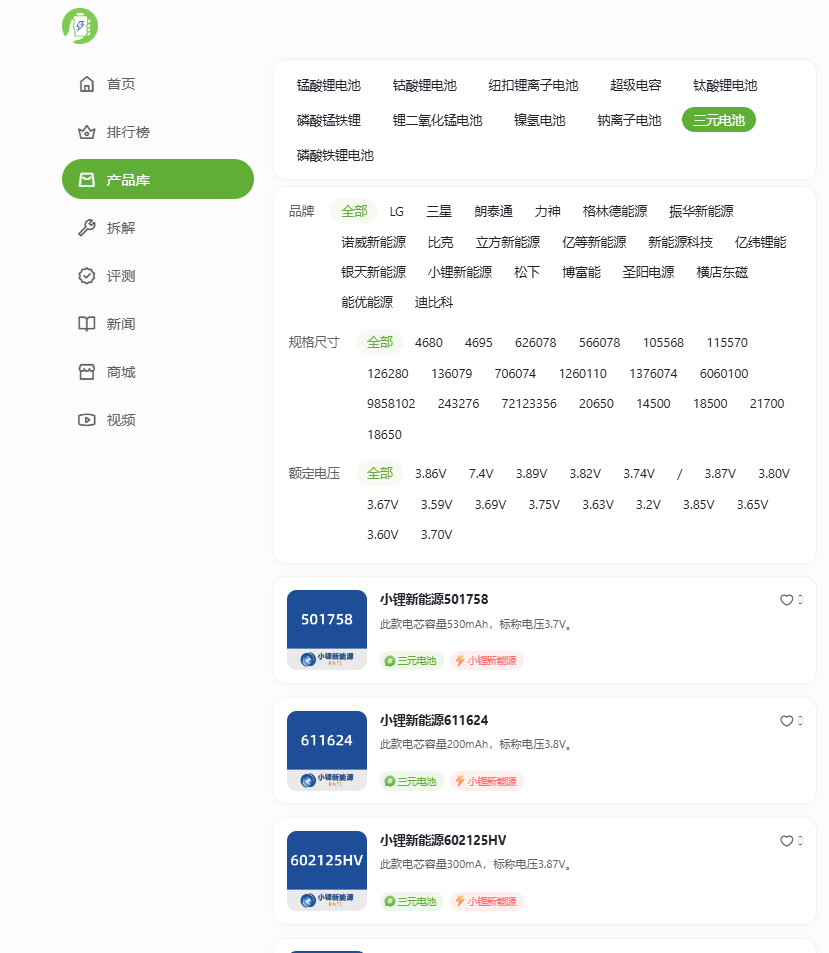Filter size by 1260110
The height and width of the screenshot is (953, 829).
(583, 374)
